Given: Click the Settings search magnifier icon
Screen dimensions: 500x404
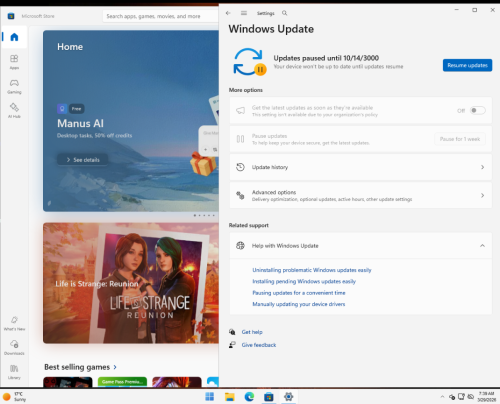Looking at the screenshot, I should click(284, 13).
